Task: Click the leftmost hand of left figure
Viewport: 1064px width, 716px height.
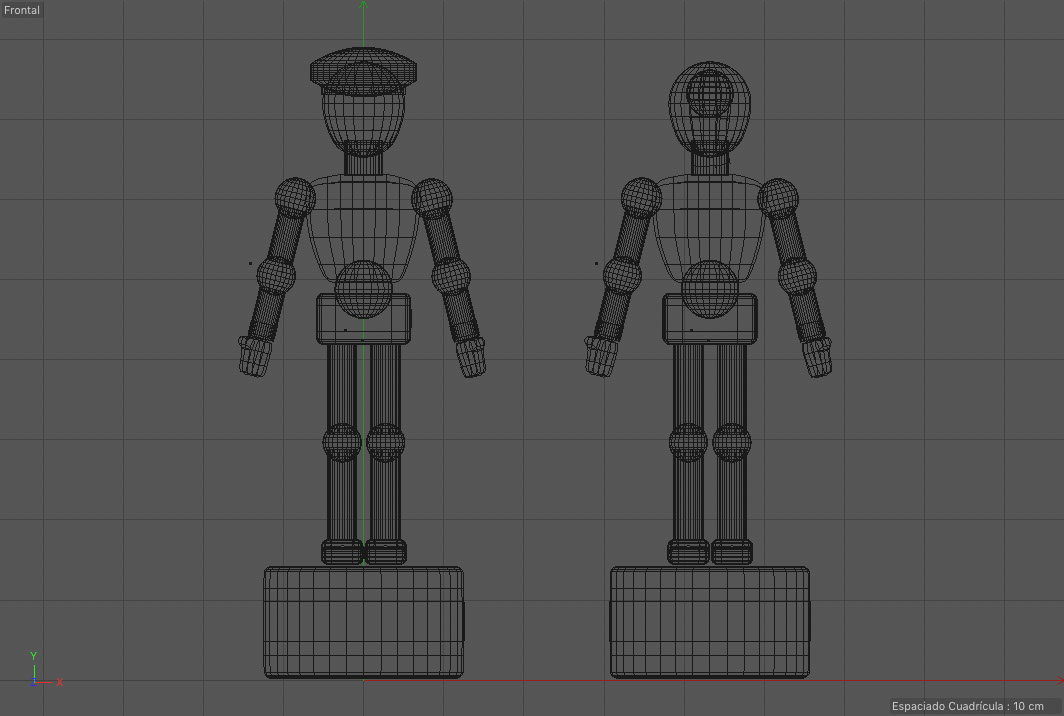Action: (255, 355)
